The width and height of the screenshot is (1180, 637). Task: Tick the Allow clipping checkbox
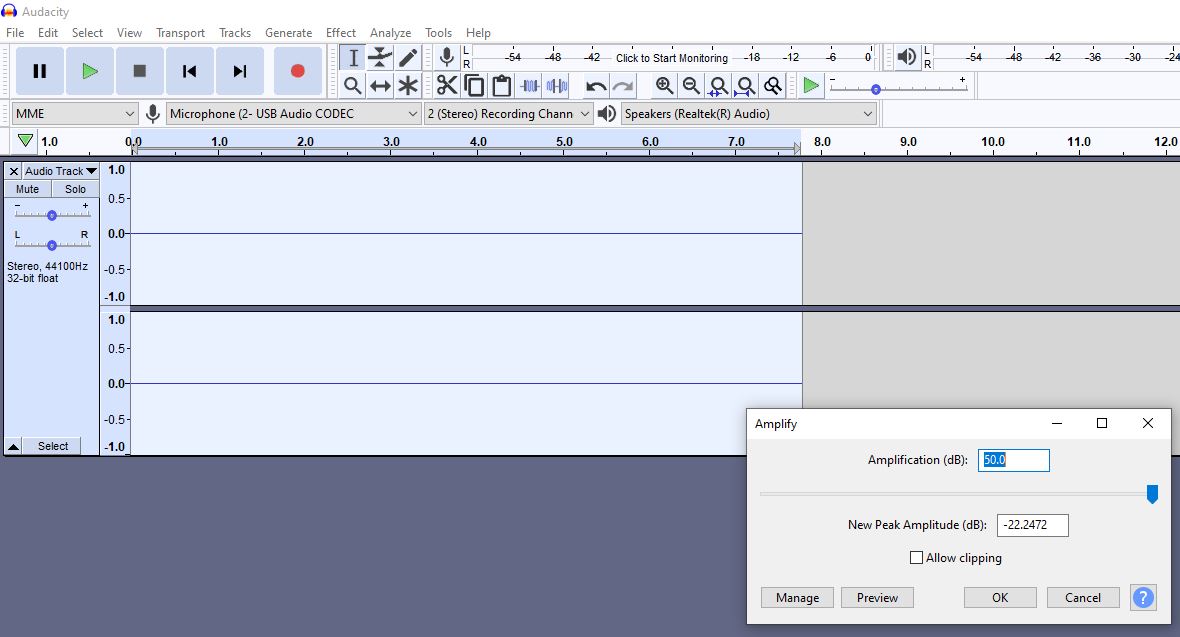(x=916, y=558)
